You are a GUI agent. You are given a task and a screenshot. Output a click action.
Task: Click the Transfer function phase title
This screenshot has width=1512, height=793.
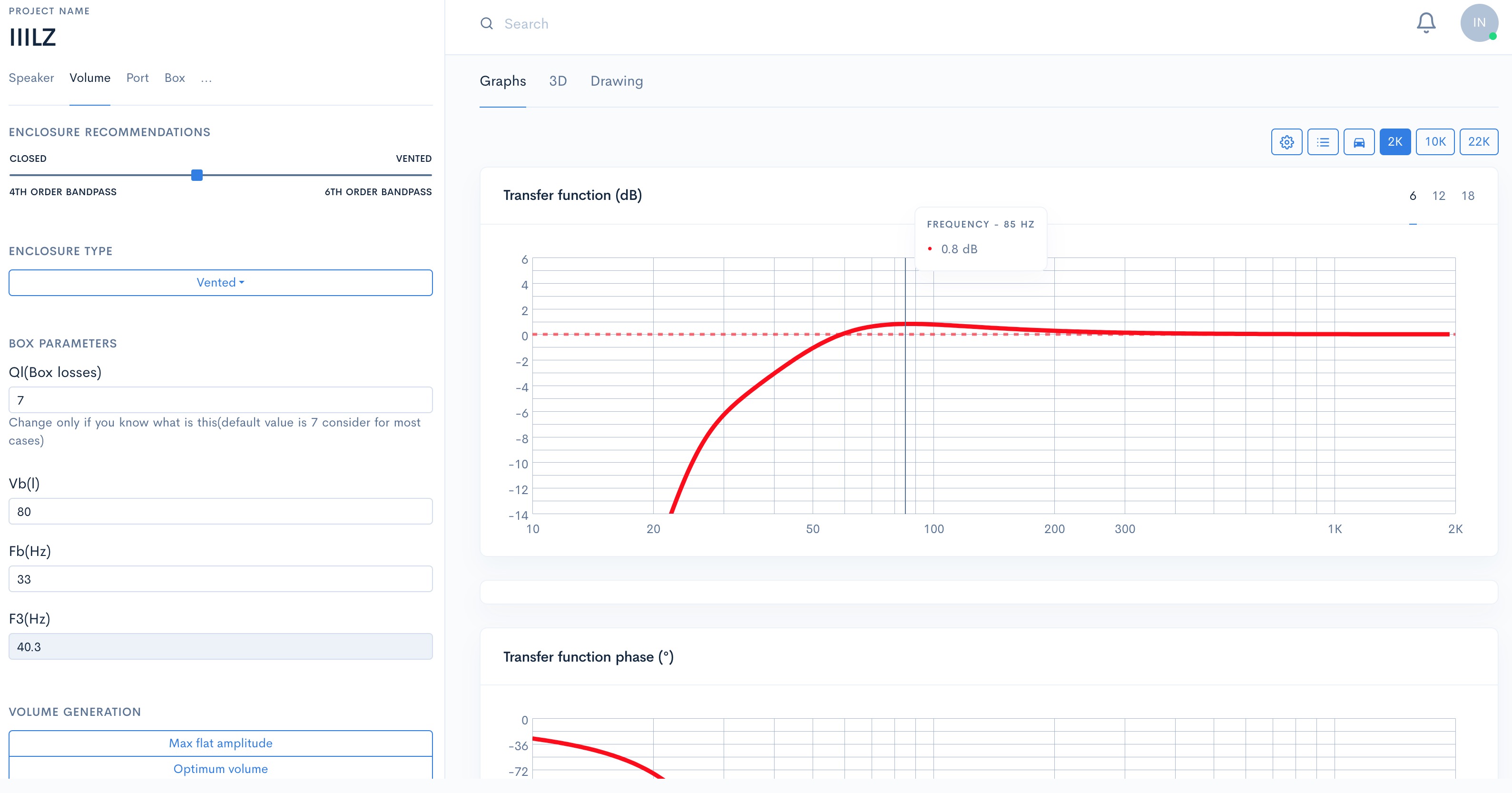click(588, 657)
